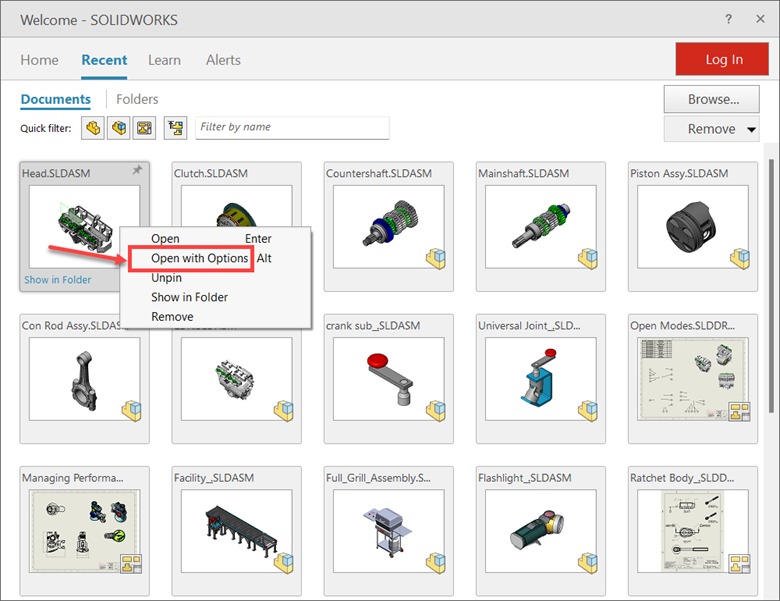
Task: Expand the Remove button dropdown arrow
Action: pyautogui.click(x=751, y=130)
